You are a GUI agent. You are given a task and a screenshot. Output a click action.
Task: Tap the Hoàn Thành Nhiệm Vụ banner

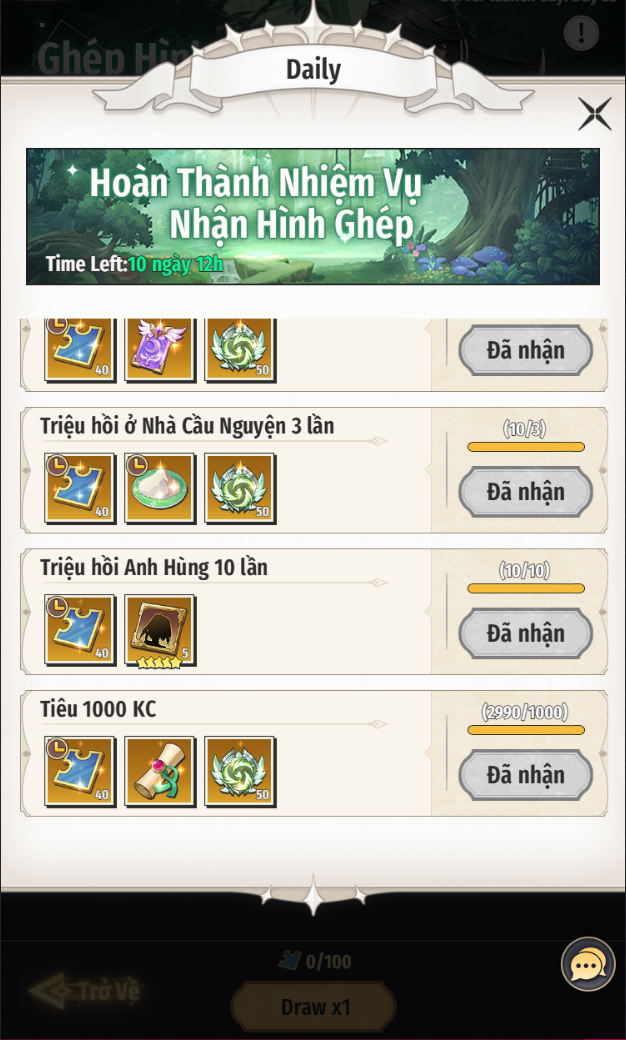tap(313, 216)
